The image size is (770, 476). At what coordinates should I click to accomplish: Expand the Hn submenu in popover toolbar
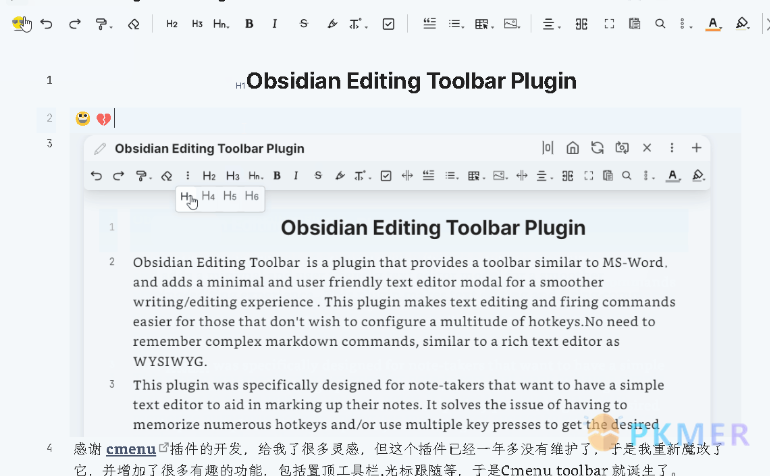tap(256, 176)
